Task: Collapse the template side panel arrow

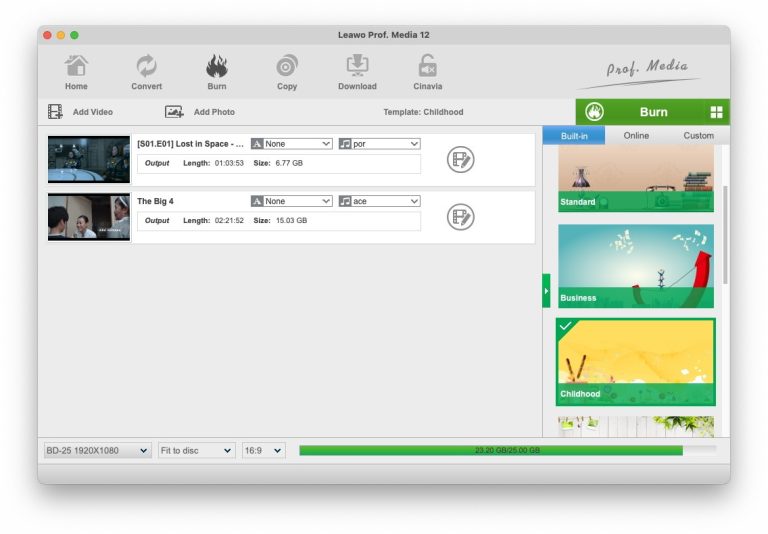Action: (x=546, y=291)
